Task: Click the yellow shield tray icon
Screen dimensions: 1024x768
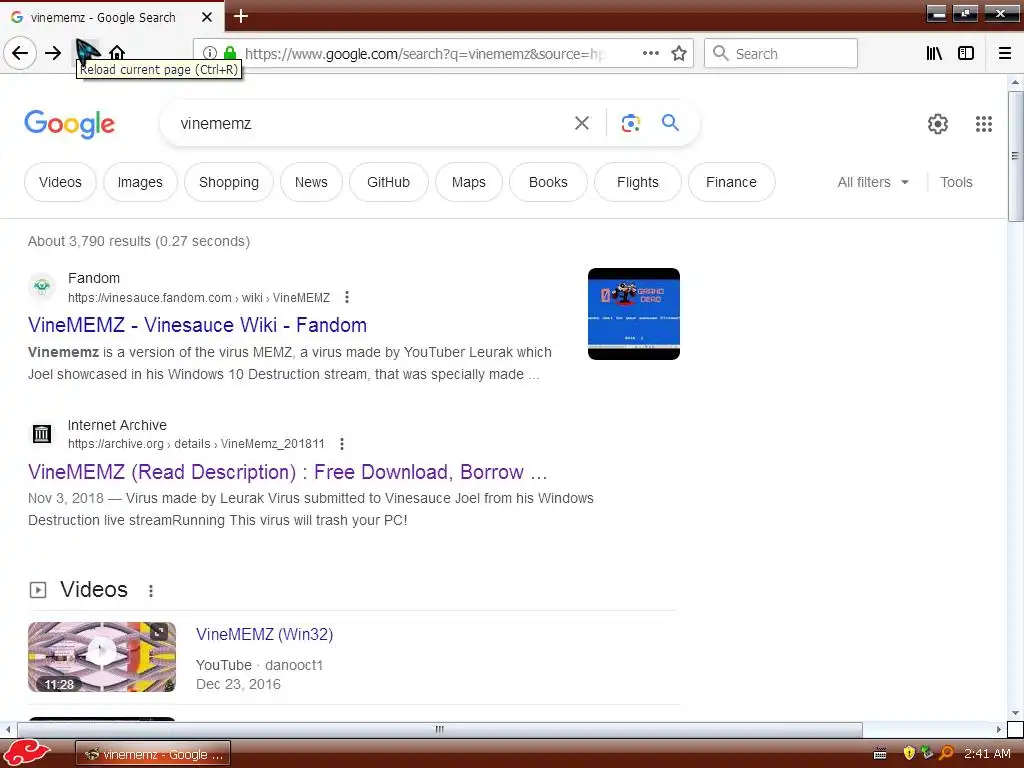Action: (x=908, y=753)
